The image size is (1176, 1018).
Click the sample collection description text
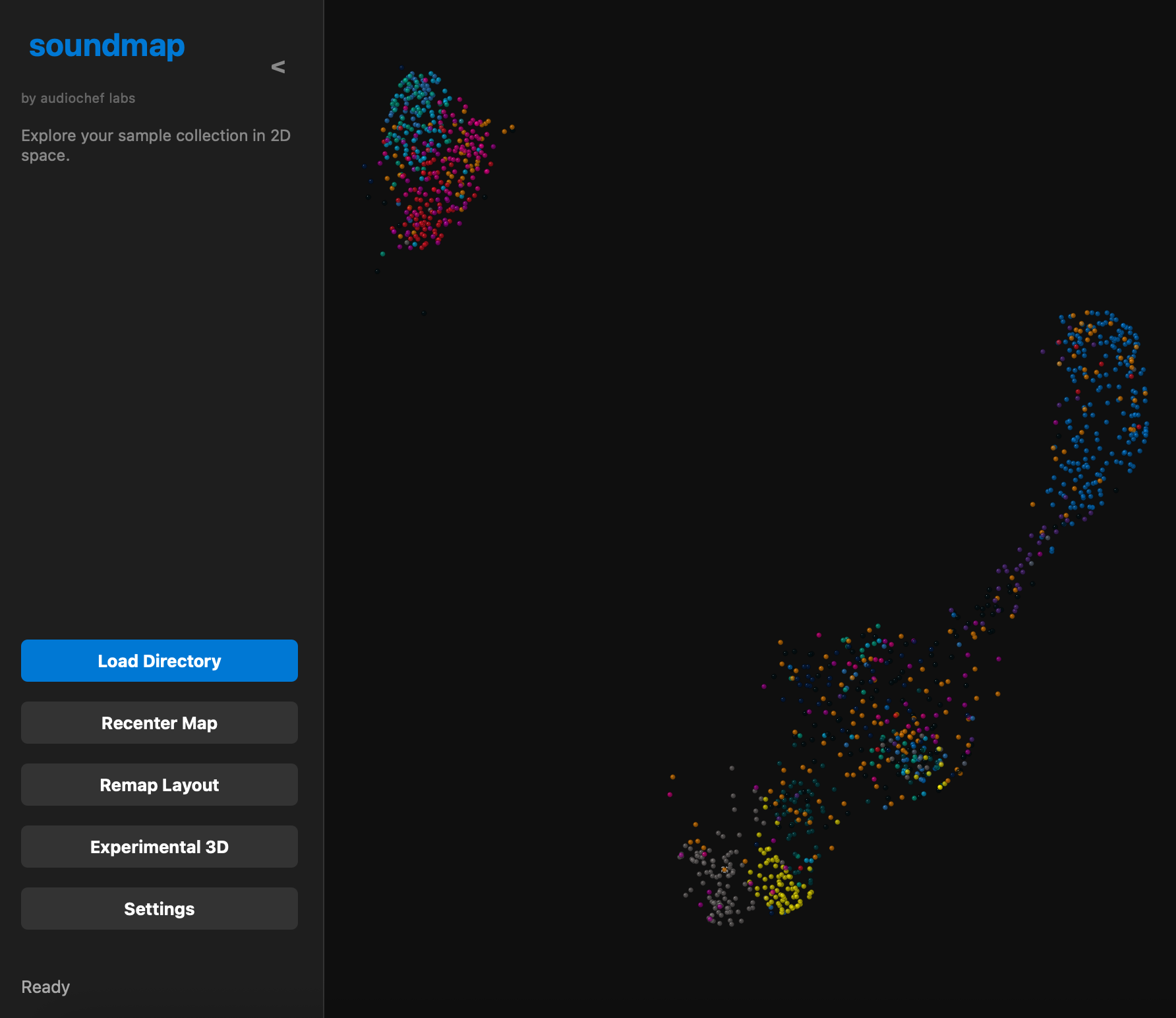point(156,145)
